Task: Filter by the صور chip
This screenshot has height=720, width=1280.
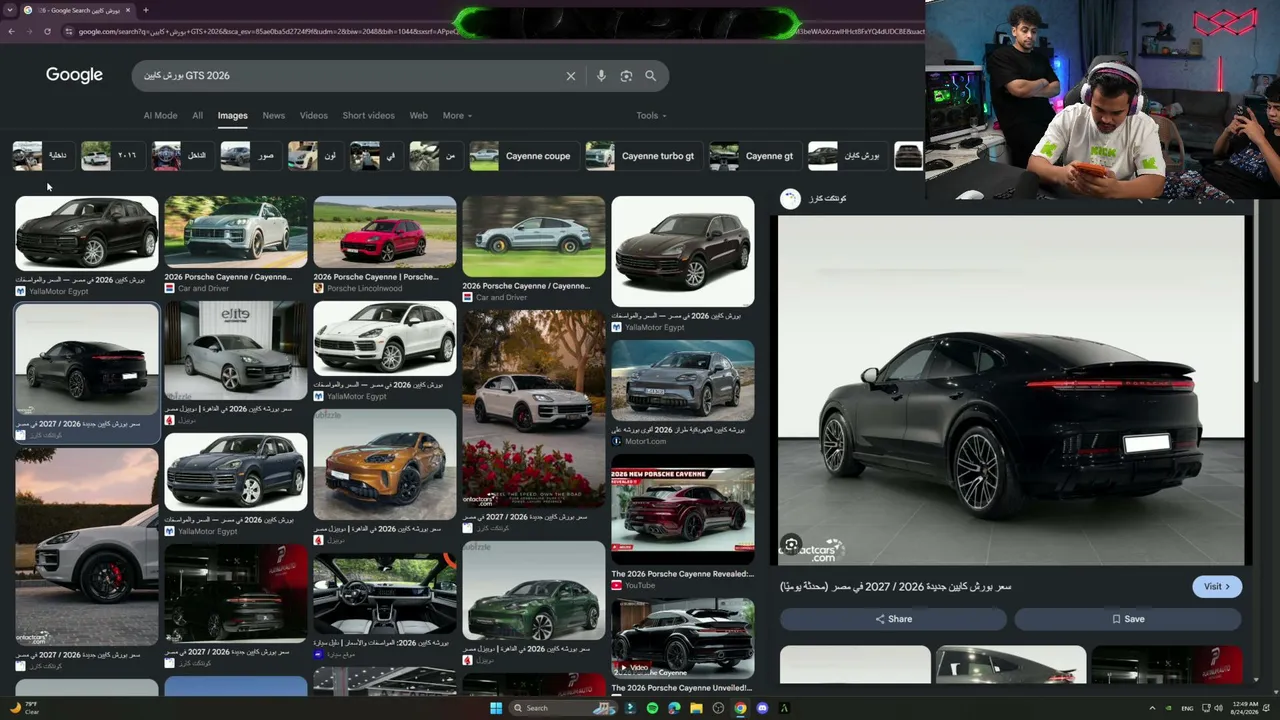Action: point(250,156)
